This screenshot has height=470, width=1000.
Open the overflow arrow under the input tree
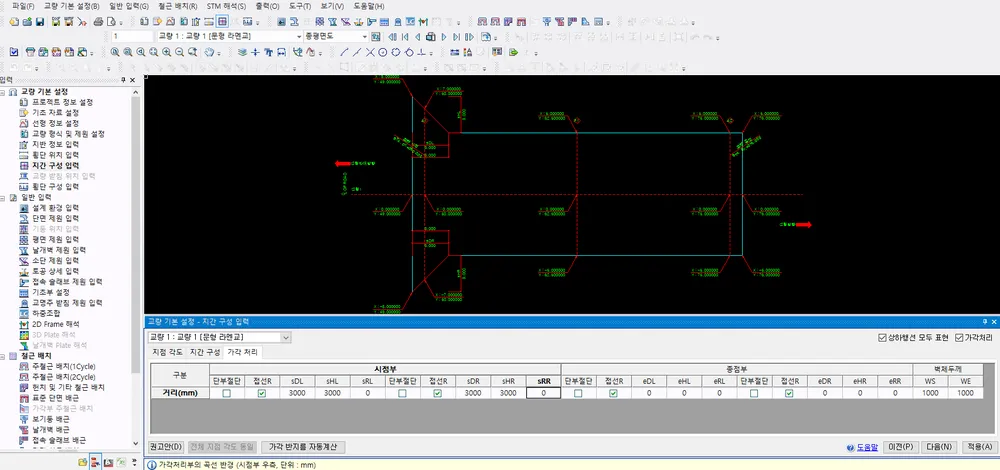(x=136, y=462)
